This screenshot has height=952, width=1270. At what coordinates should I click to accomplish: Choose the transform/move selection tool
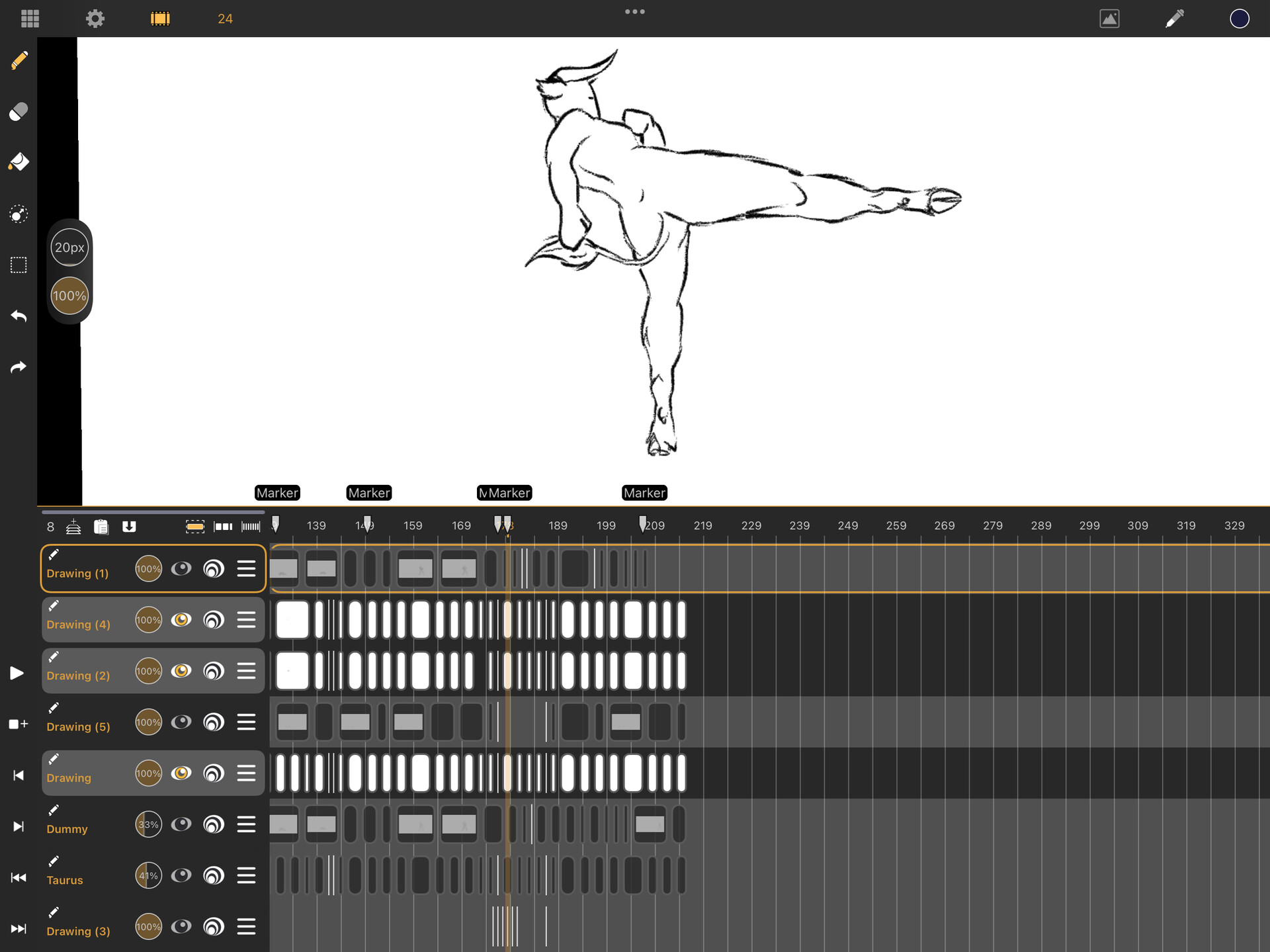pyautogui.click(x=18, y=214)
